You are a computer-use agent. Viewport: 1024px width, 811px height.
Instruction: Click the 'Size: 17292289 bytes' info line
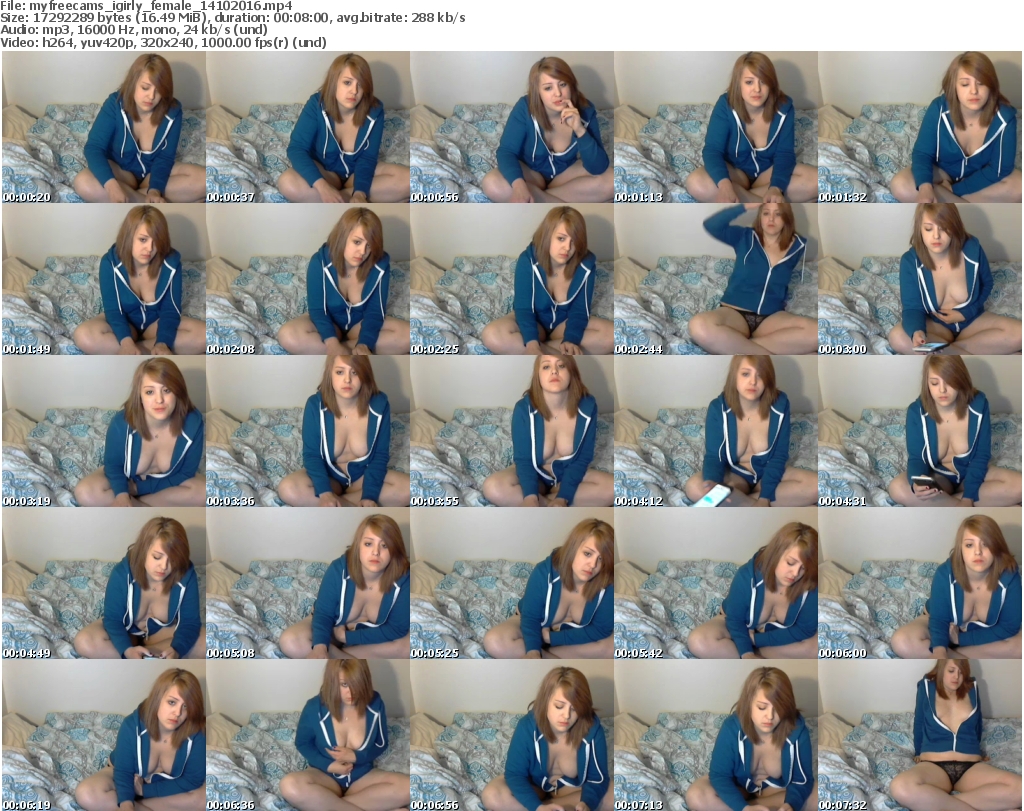232,18
